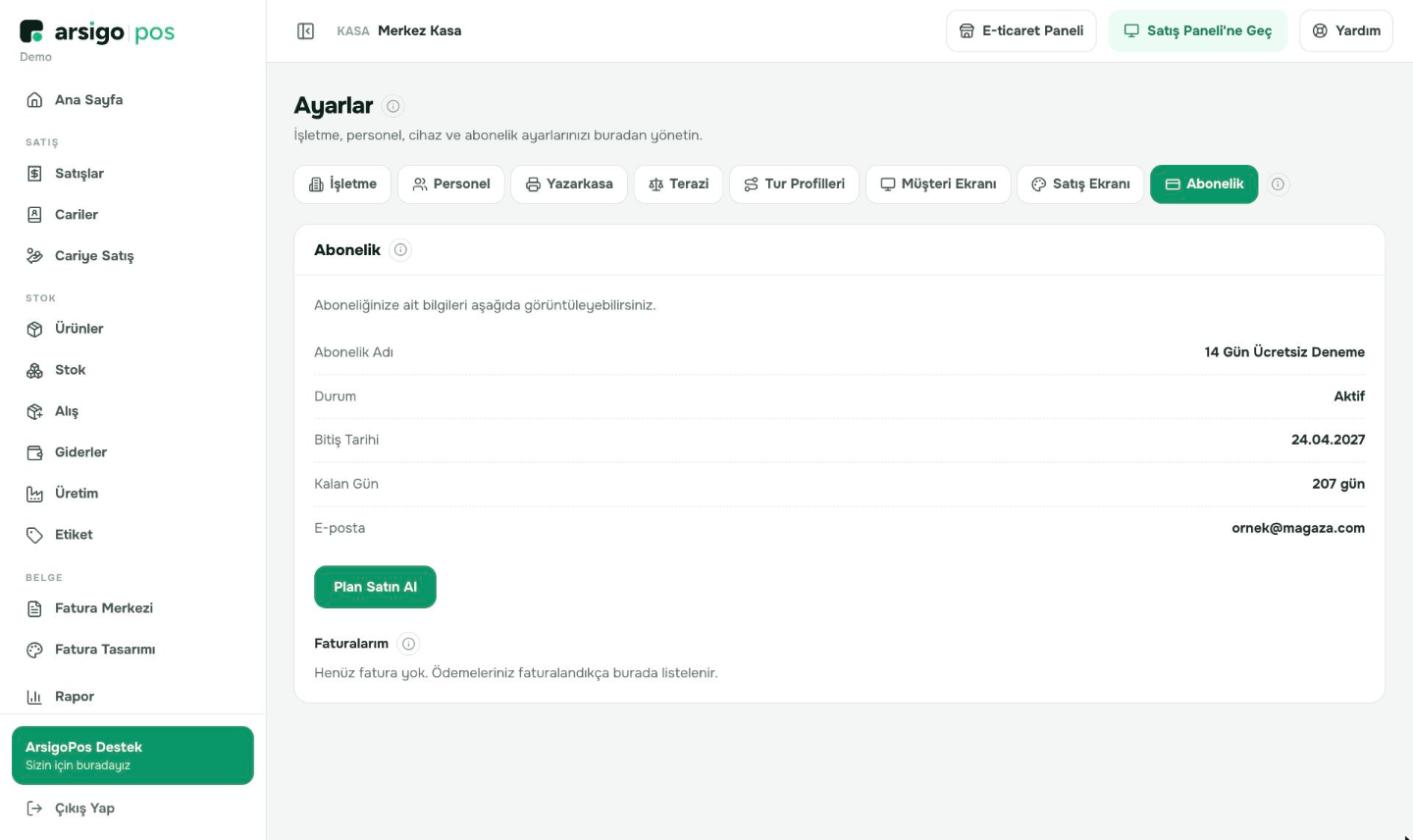1413x840 pixels.
Task: Click the 14 Gün Ücretsiz Deneme value
Action: pos(1285,352)
